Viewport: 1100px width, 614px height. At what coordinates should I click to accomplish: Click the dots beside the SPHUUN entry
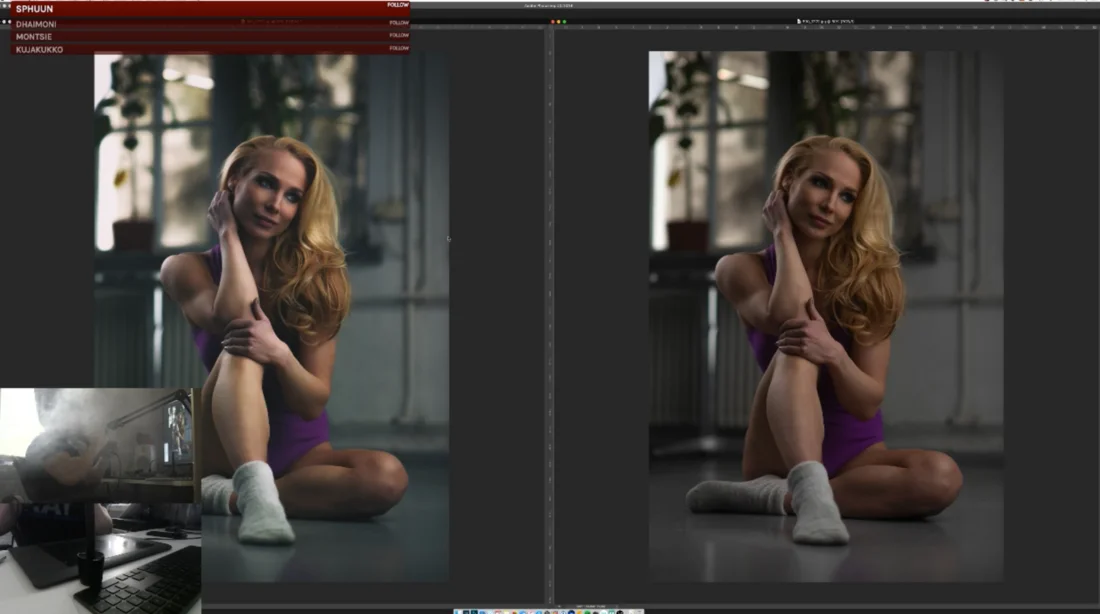[4, 7]
